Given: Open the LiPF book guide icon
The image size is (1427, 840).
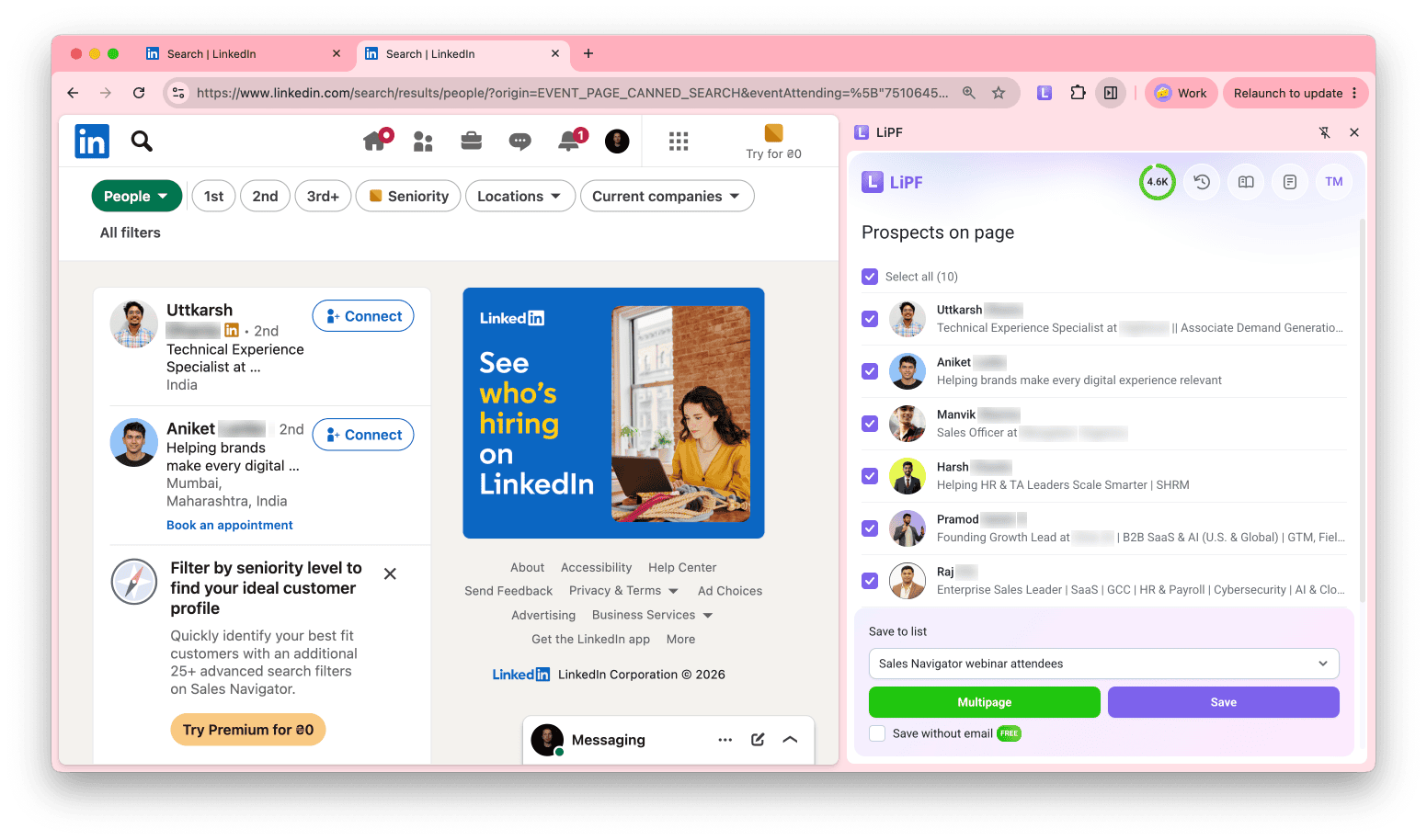Looking at the screenshot, I should click(x=1246, y=182).
